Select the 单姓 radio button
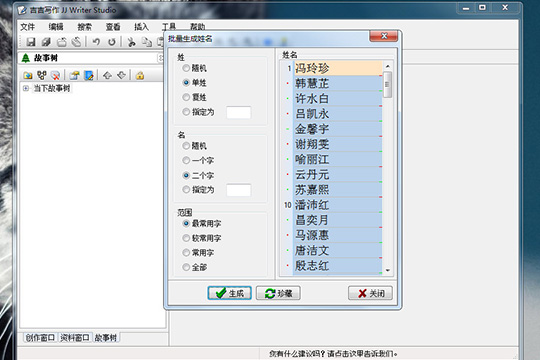The image size is (540, 360). (195, 83)
